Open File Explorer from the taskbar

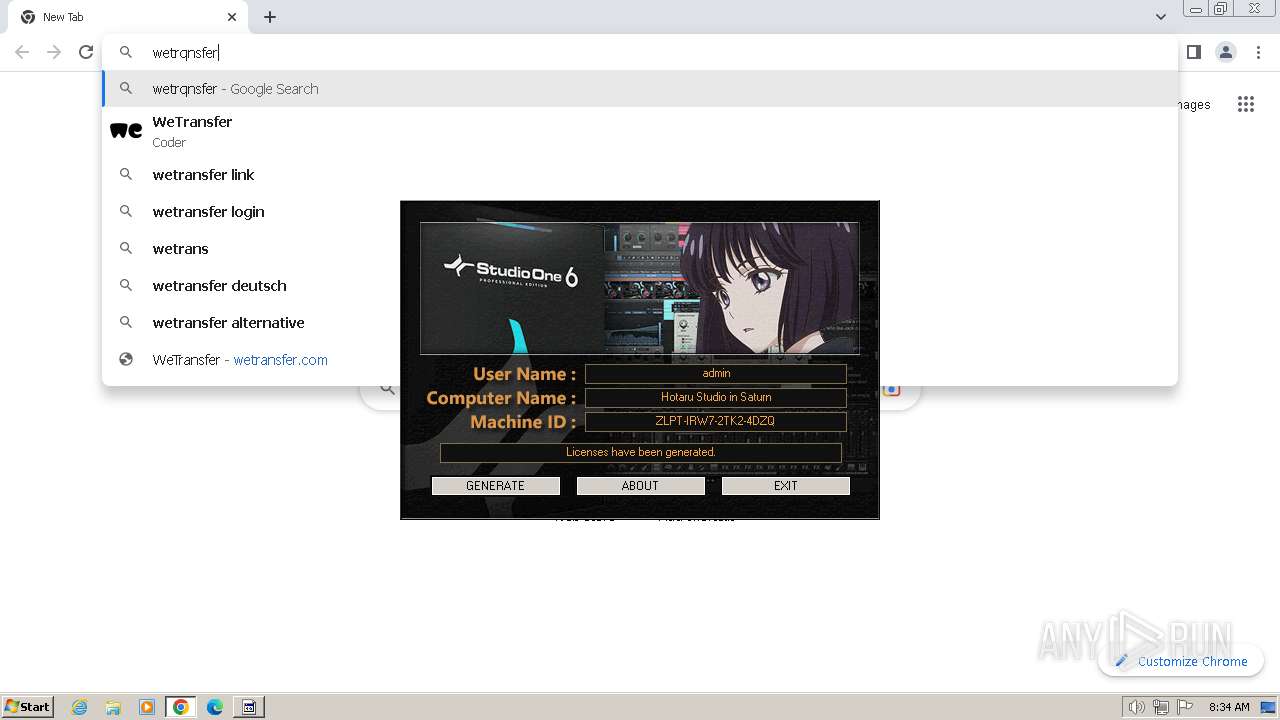(113, 707)
